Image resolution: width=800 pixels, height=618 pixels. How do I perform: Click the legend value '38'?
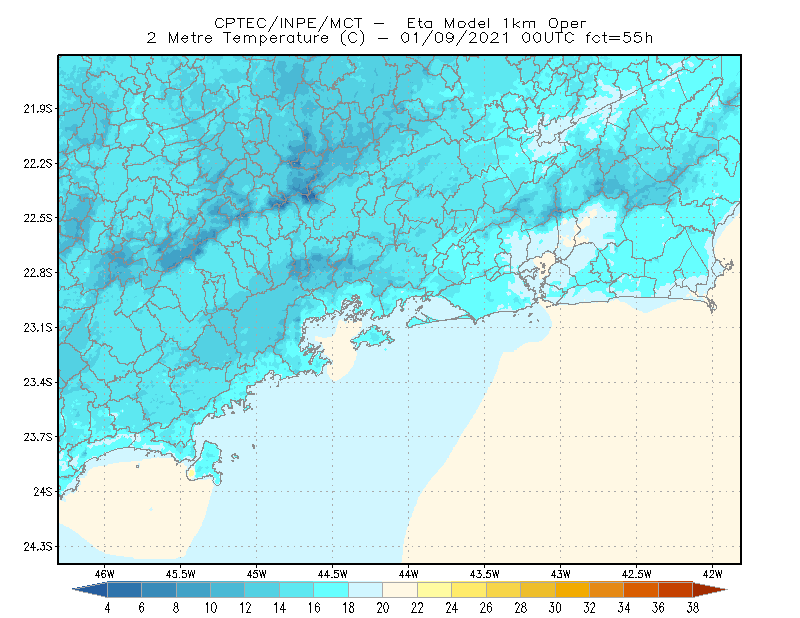[693, 608]
